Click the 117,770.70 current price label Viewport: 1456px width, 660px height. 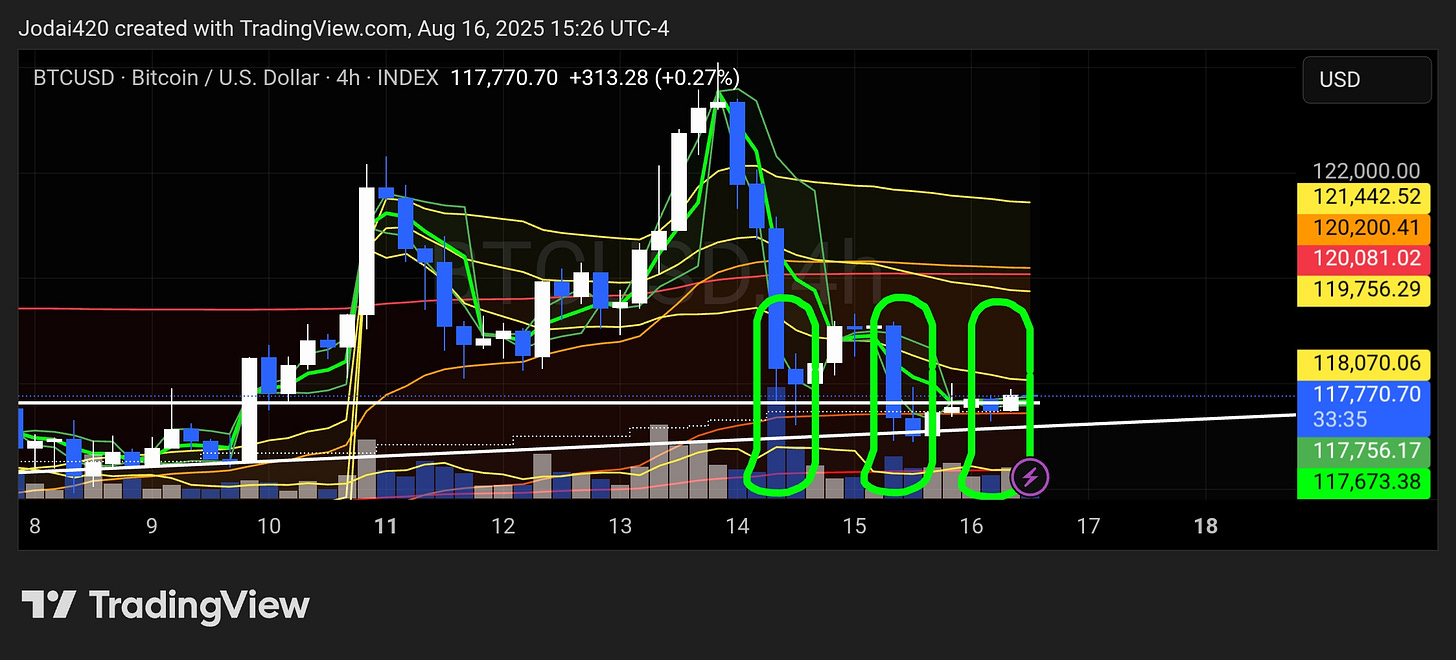coord(1366,406)
